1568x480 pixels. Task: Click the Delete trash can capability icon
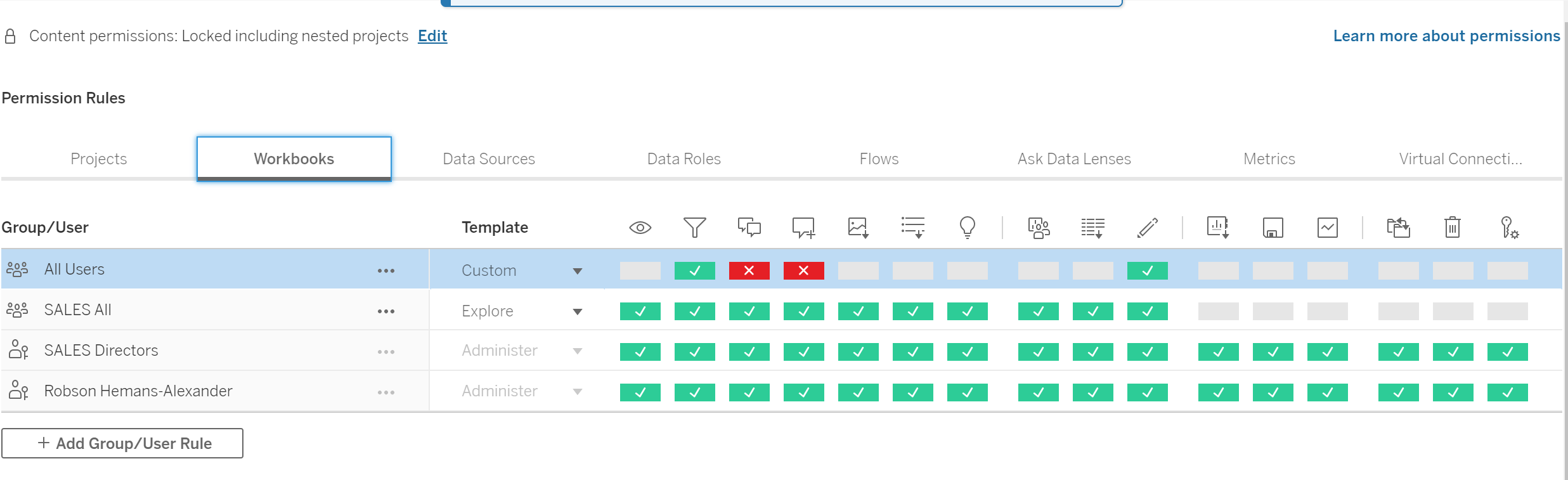point(1453,228)
